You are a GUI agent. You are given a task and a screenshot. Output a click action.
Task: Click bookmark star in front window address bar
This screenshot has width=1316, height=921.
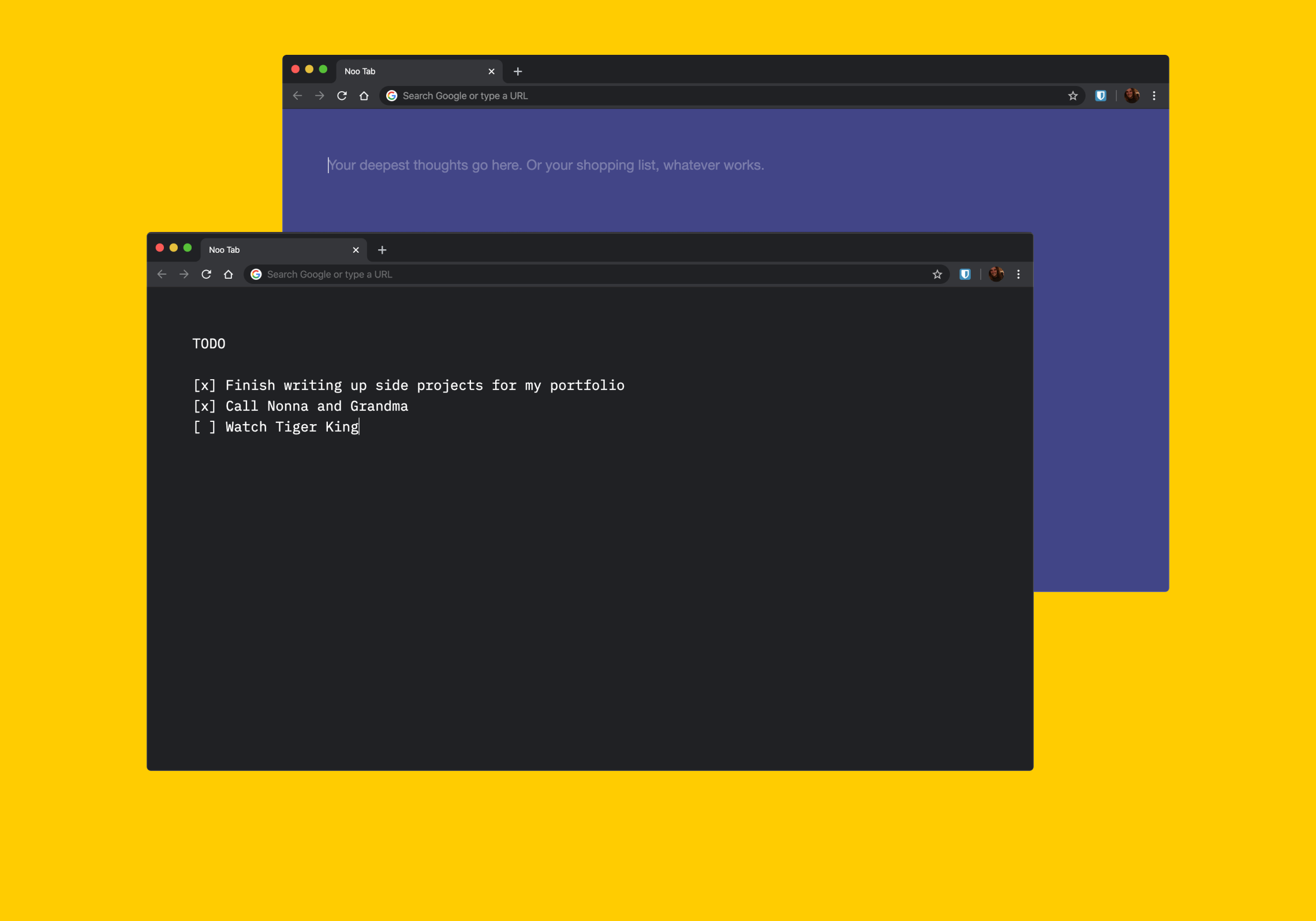[937, 274]
